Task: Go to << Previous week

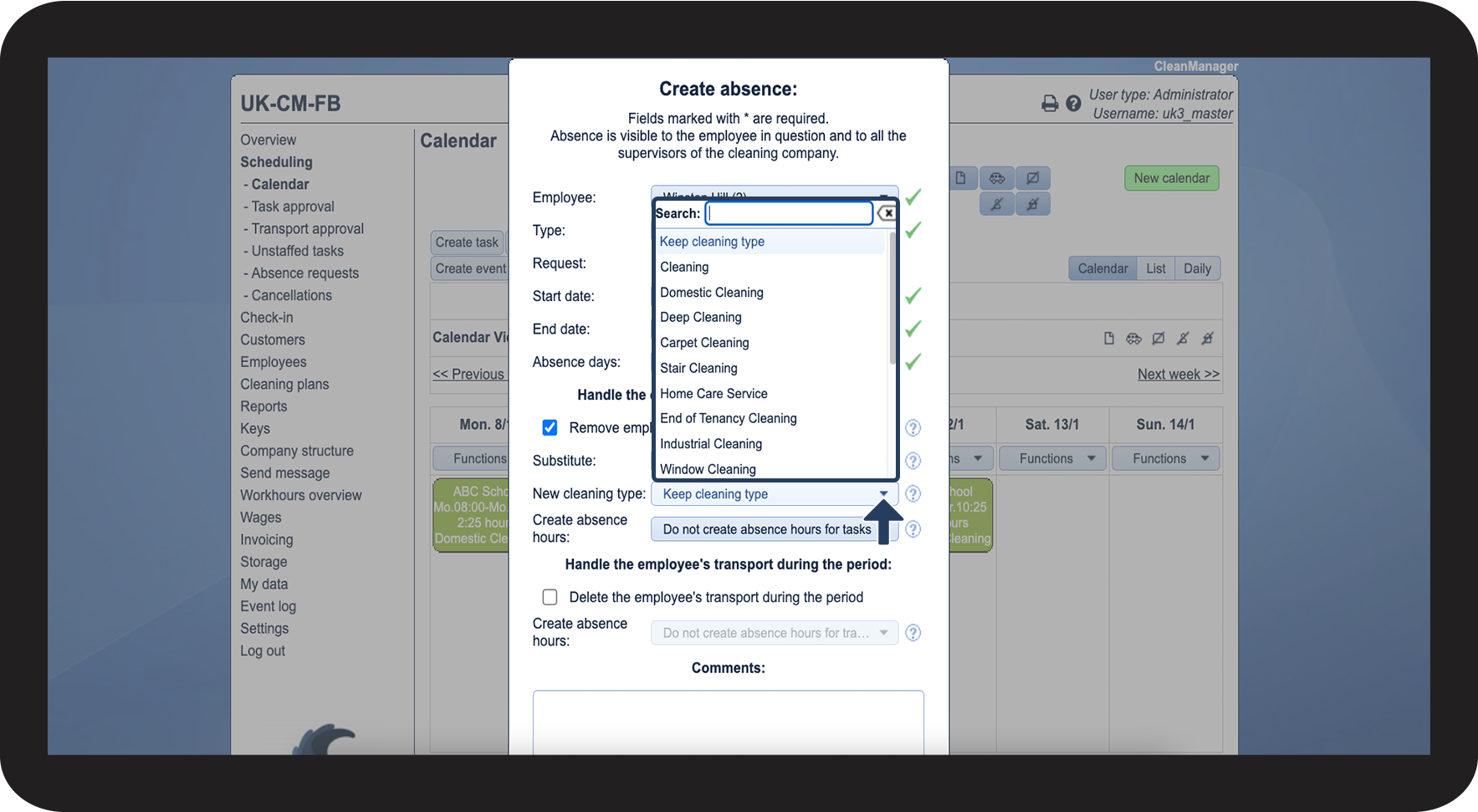Action: (x=470, y=375)
